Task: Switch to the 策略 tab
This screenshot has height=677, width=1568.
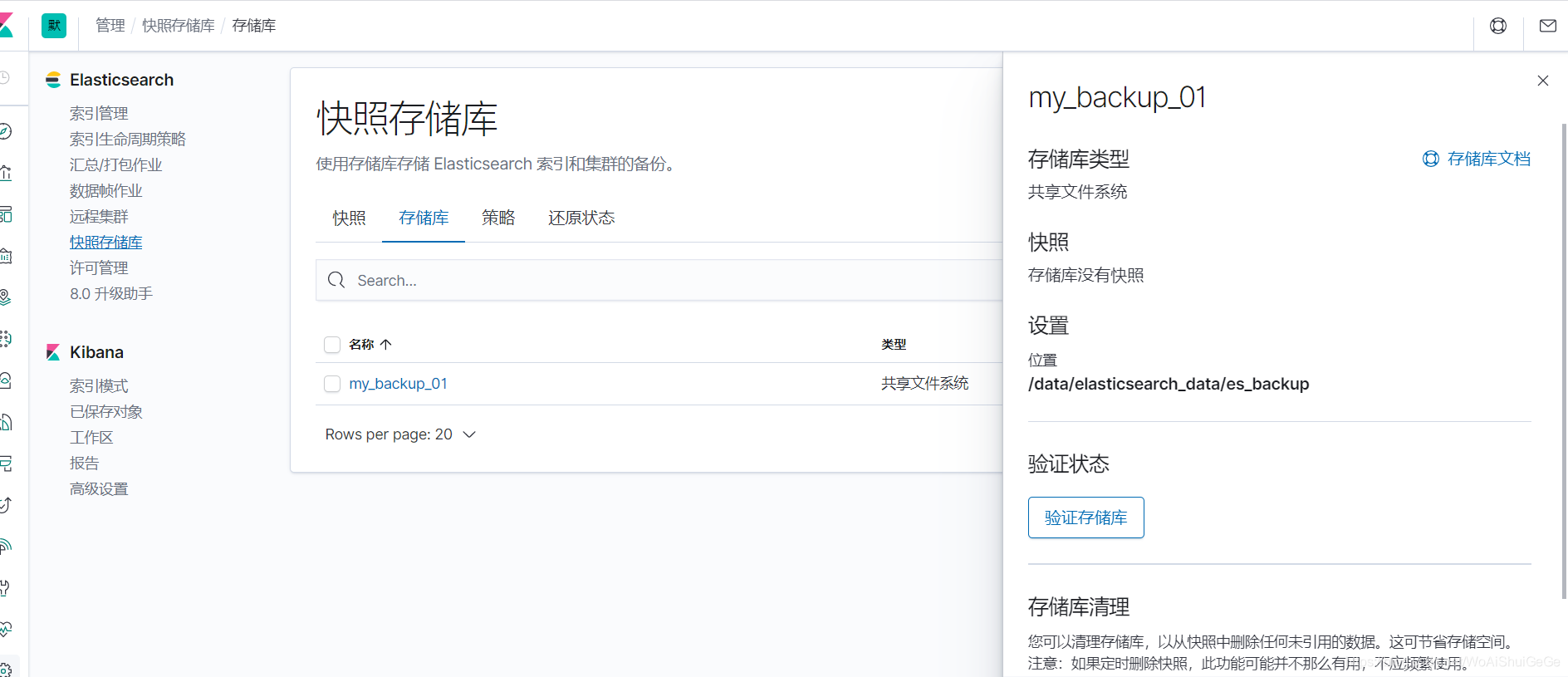Action: pyautogui.click(x=498, y=218)
